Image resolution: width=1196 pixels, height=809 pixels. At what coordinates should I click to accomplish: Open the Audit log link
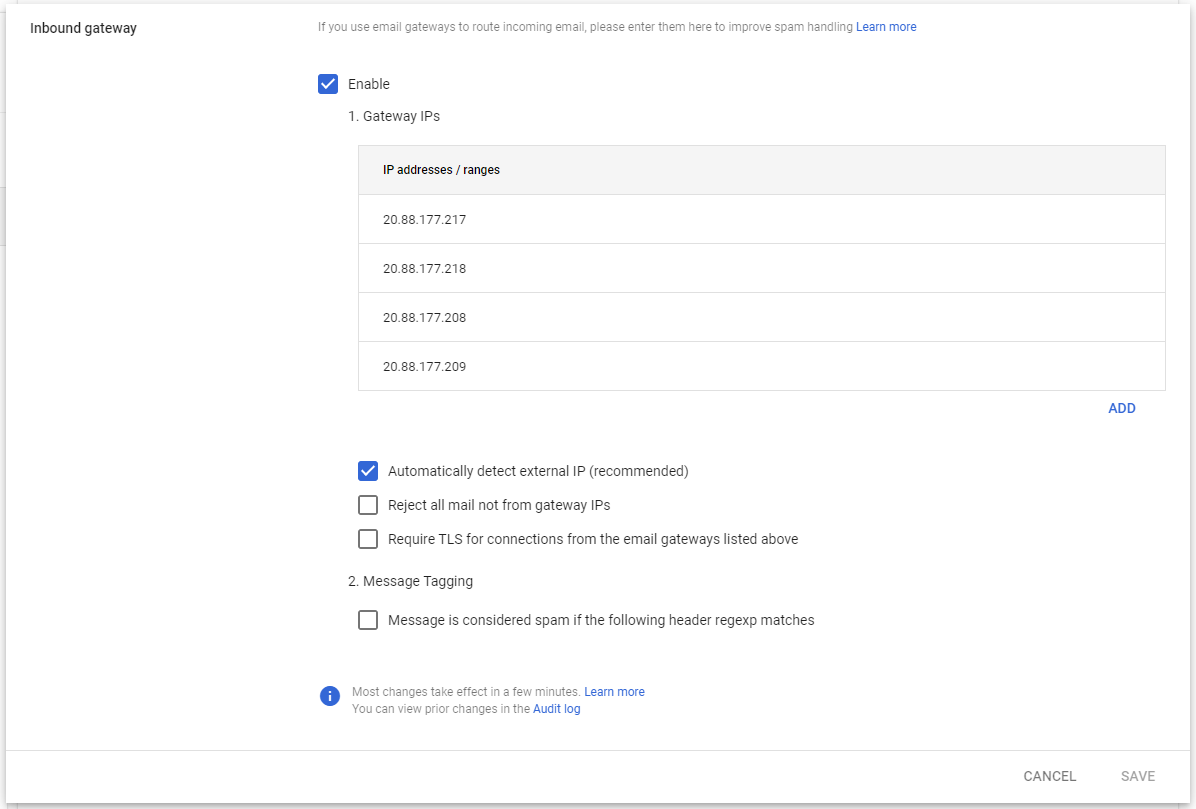click(556, 709)
